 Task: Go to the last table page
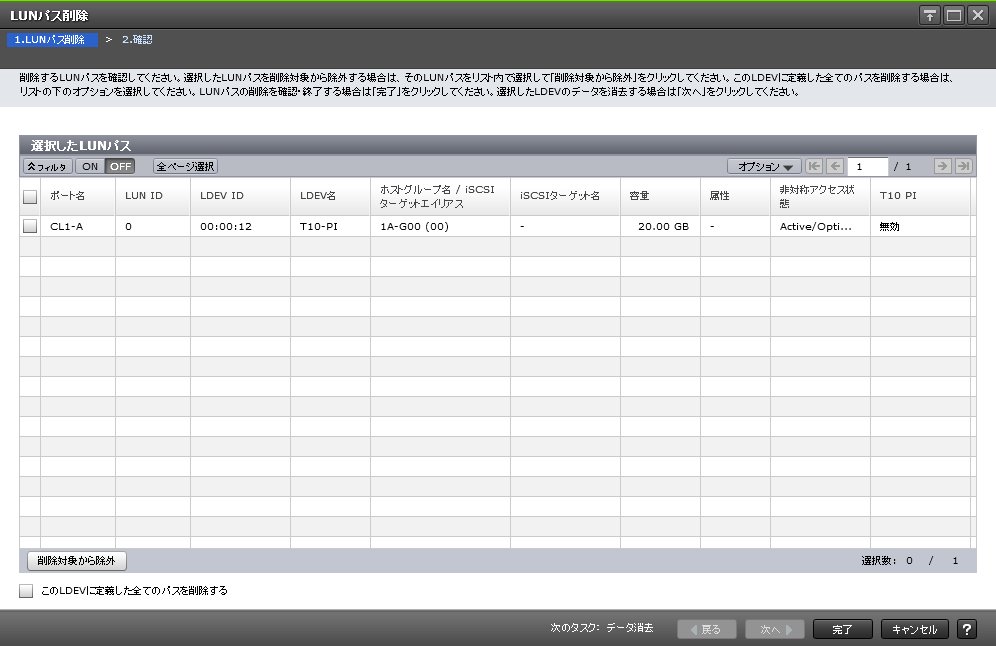964,166
